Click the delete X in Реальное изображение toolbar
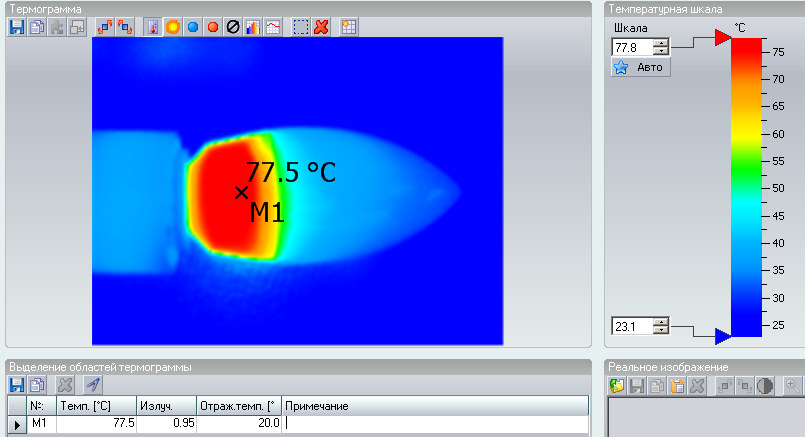 697,385
